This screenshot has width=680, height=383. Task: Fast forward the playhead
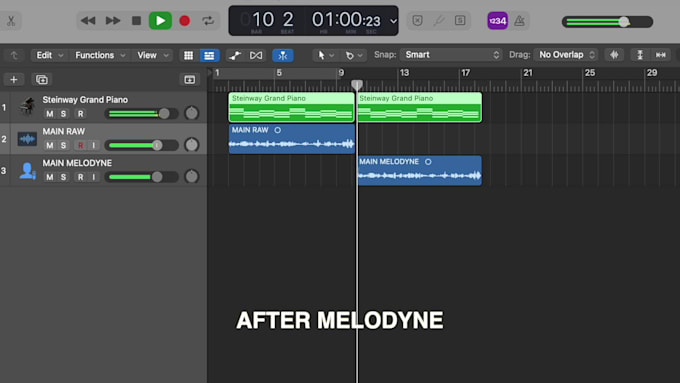(x=113, y=20)
